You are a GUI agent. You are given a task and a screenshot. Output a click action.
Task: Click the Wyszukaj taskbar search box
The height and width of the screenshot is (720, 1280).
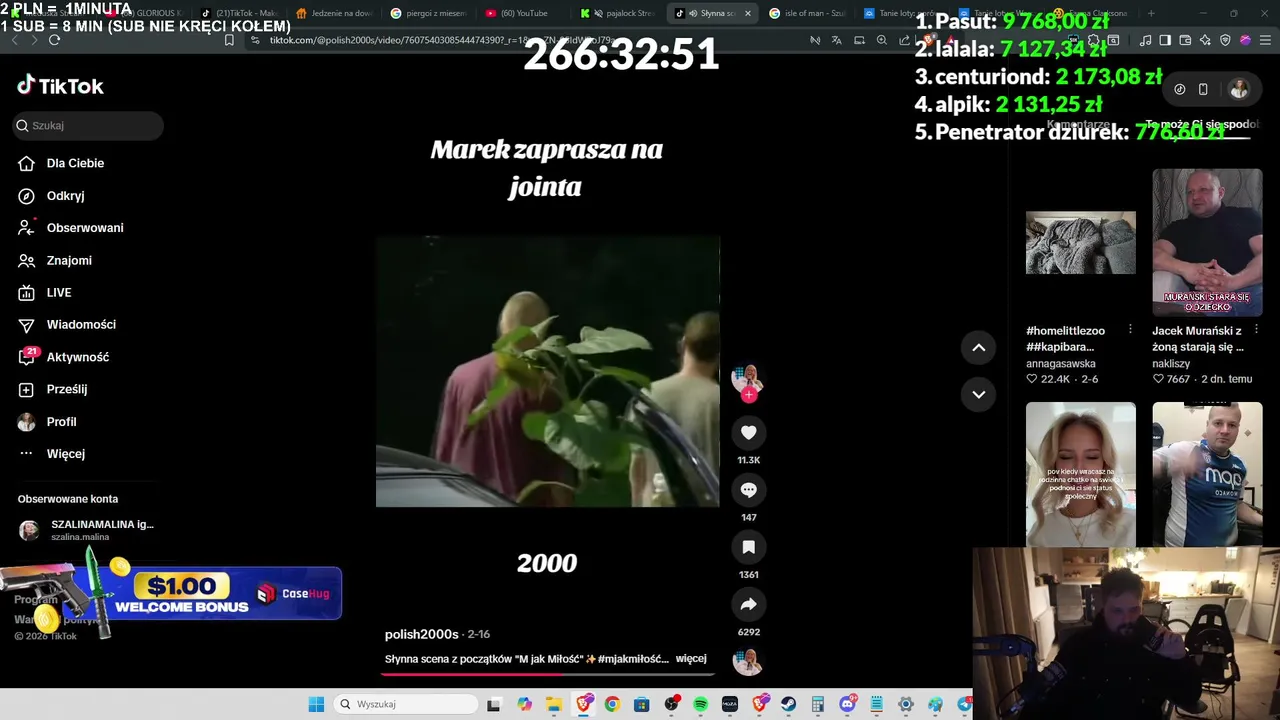[406, 704]
